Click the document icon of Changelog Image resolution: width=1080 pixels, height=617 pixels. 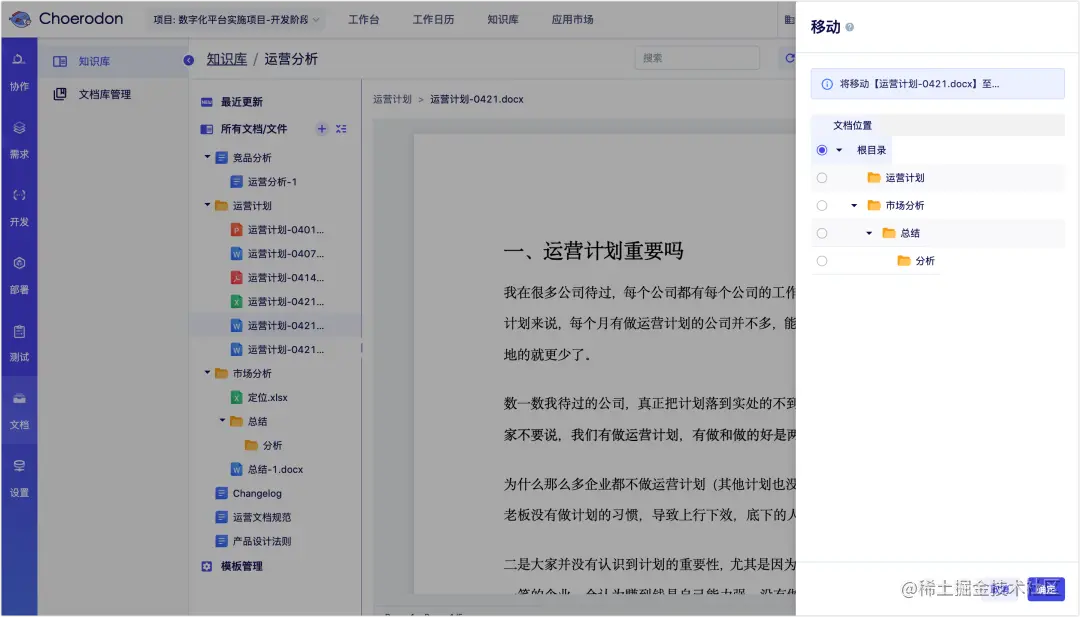tap(221, 493)
